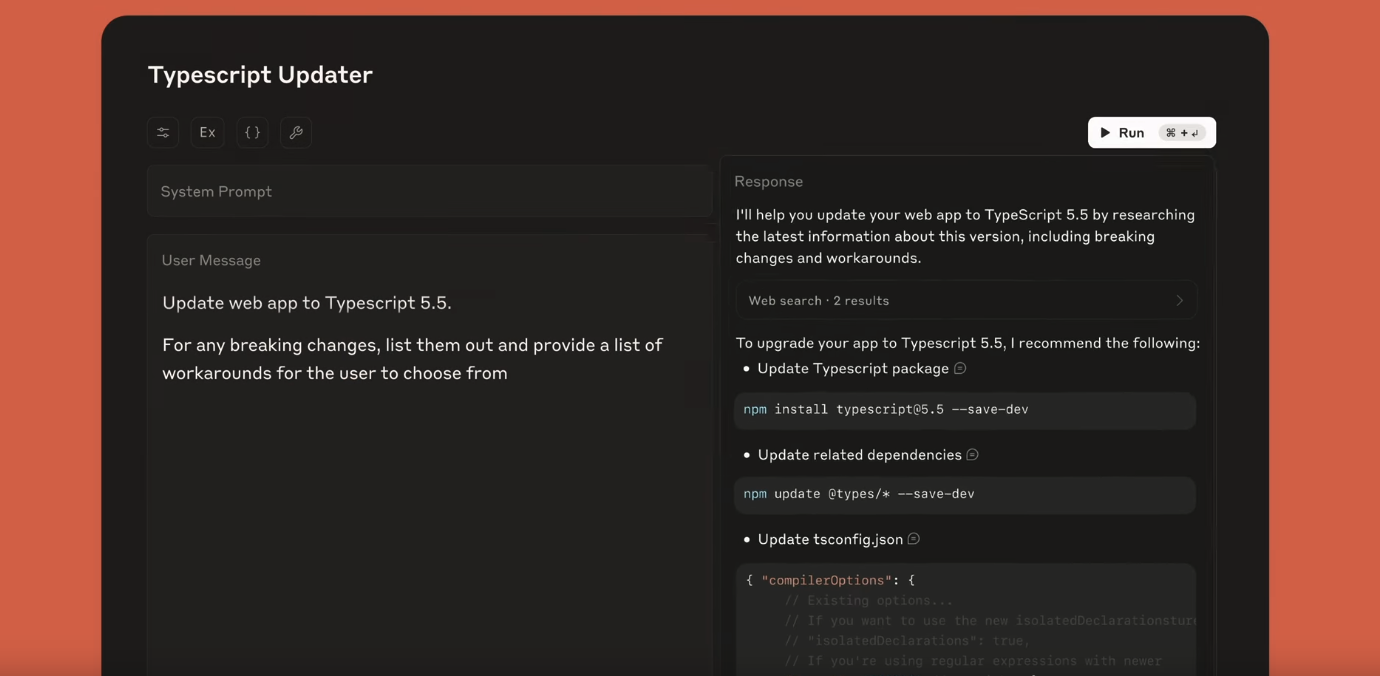Click the keyboard shortcut badge in Run
This screenshot has width=1380, height=676.
coord(1181,133)
